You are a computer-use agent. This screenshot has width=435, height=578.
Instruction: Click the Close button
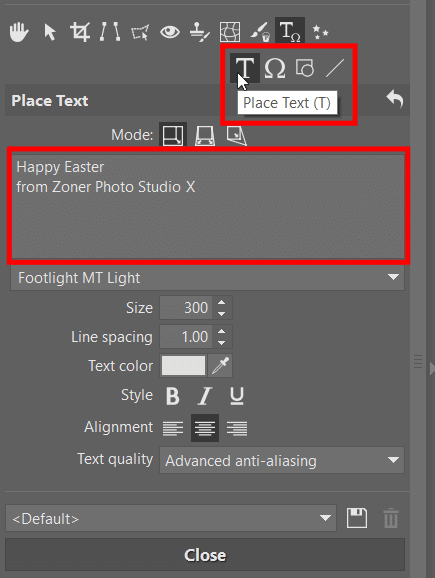pyautogui.click(x=205, y=555)
